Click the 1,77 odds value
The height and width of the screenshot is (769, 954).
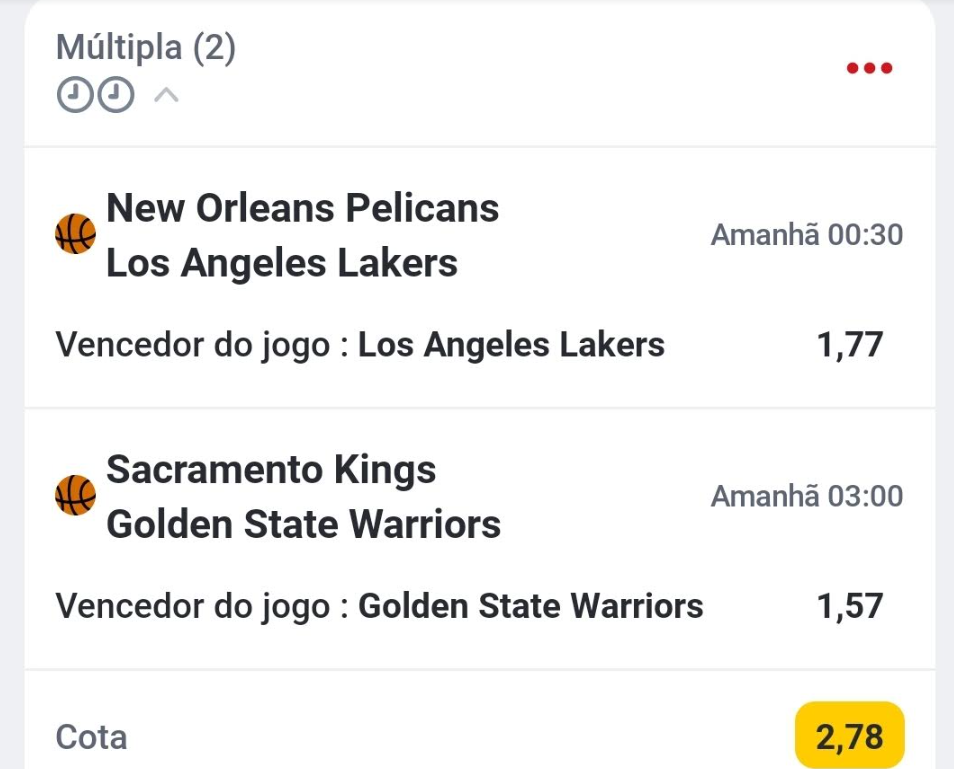click(850, 345)
